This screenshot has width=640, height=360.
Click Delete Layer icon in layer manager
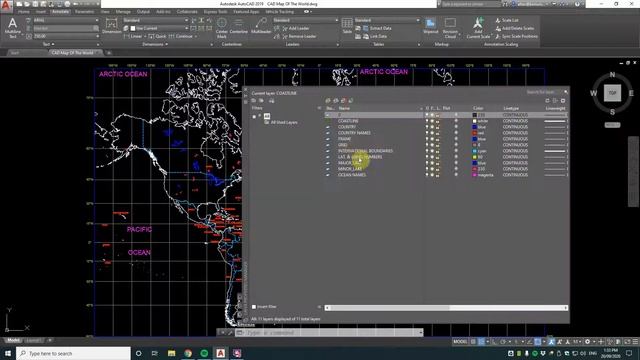point(343,100)
